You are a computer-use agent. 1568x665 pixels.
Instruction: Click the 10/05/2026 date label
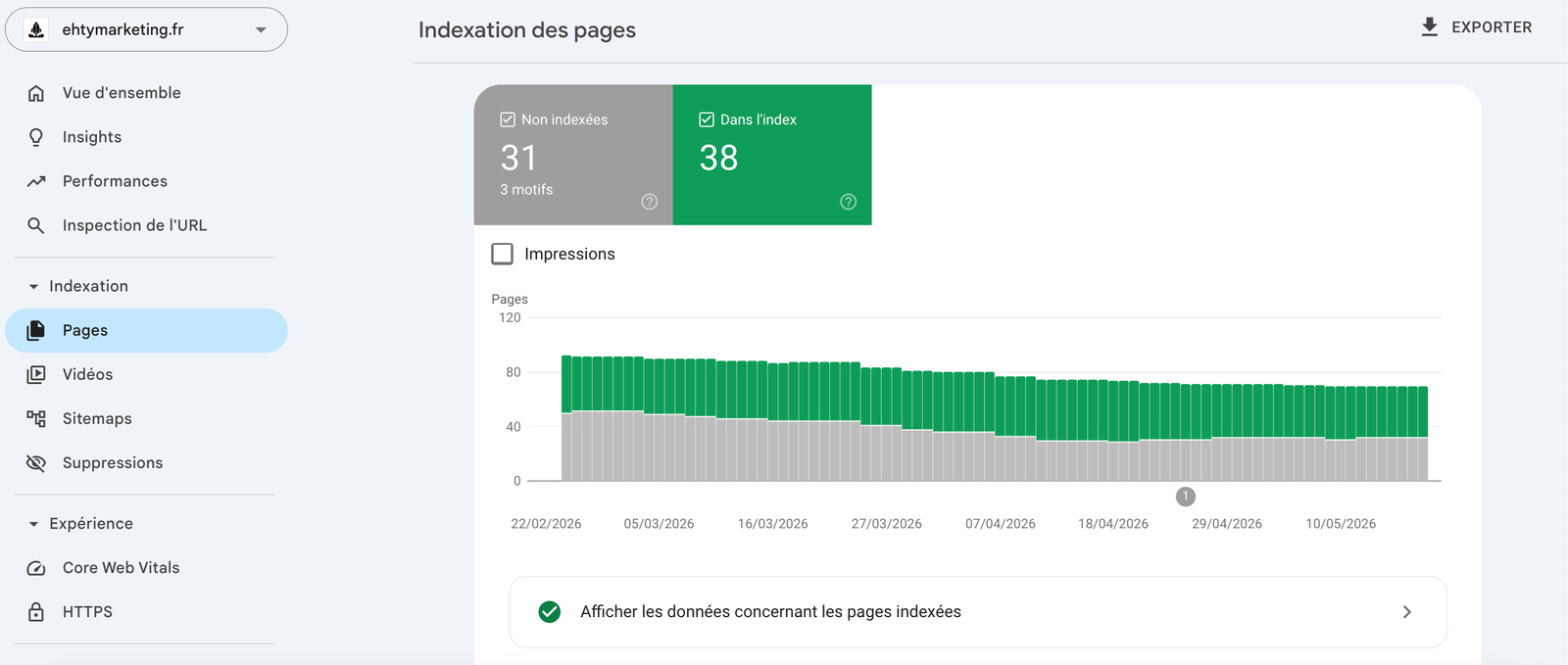[1341, 524]
